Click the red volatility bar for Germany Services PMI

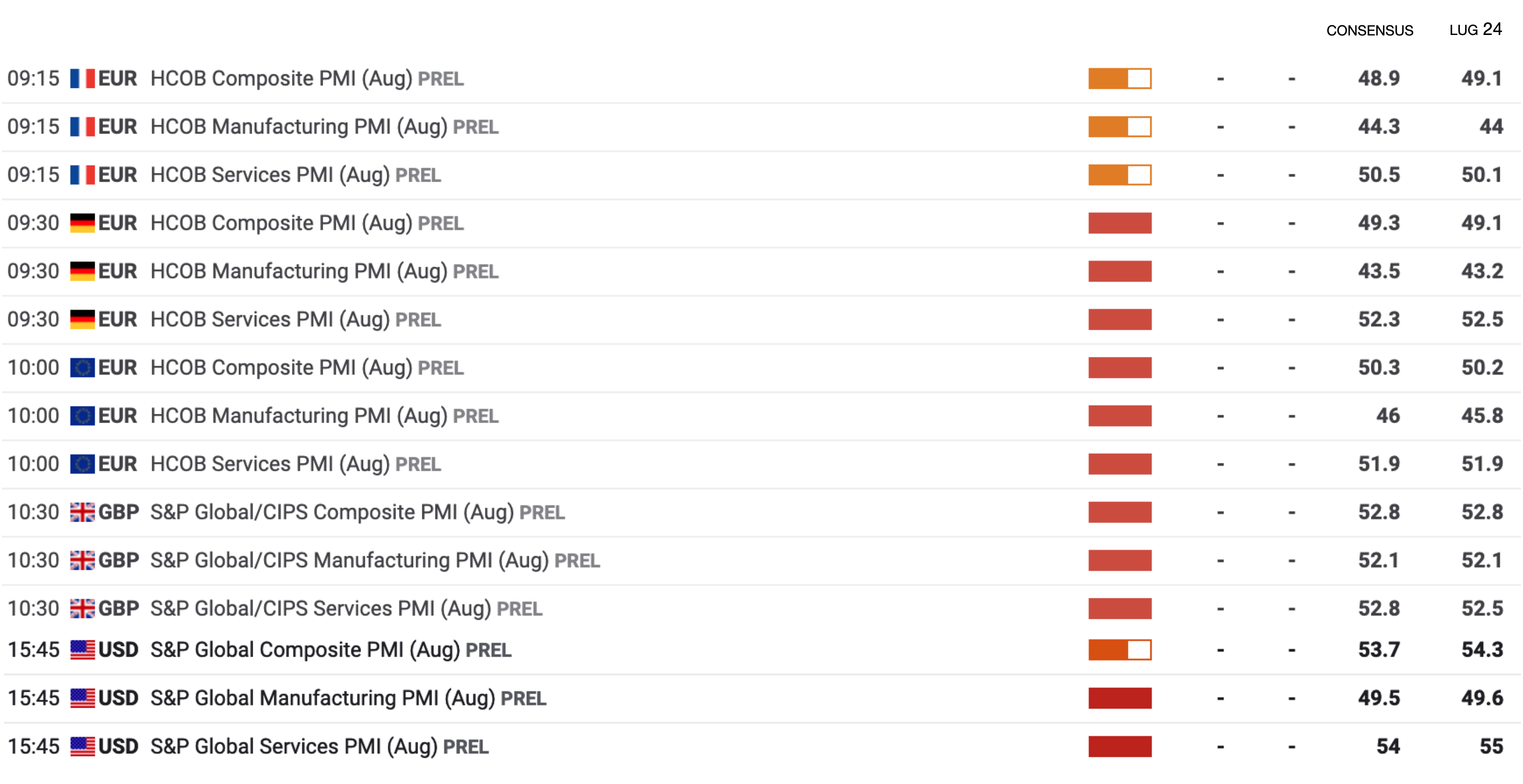1120,320
